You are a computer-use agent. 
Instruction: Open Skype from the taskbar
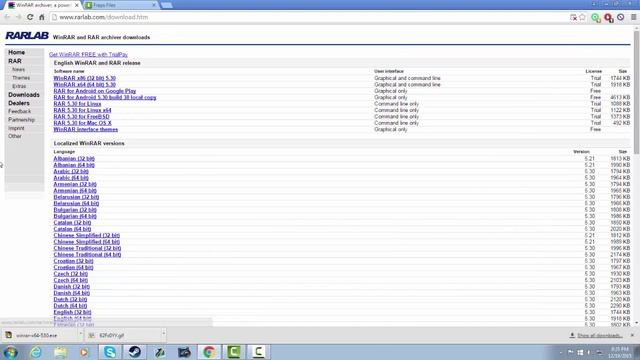coord(109,352)
